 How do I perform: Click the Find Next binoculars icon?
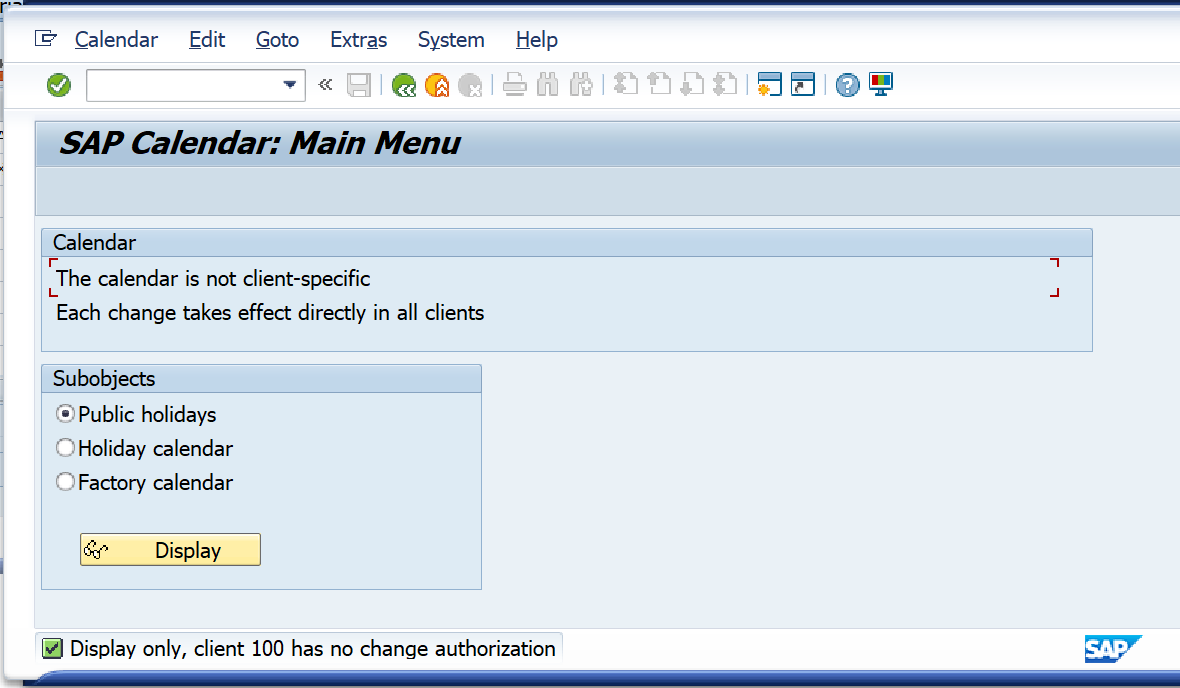click(581, 84)
